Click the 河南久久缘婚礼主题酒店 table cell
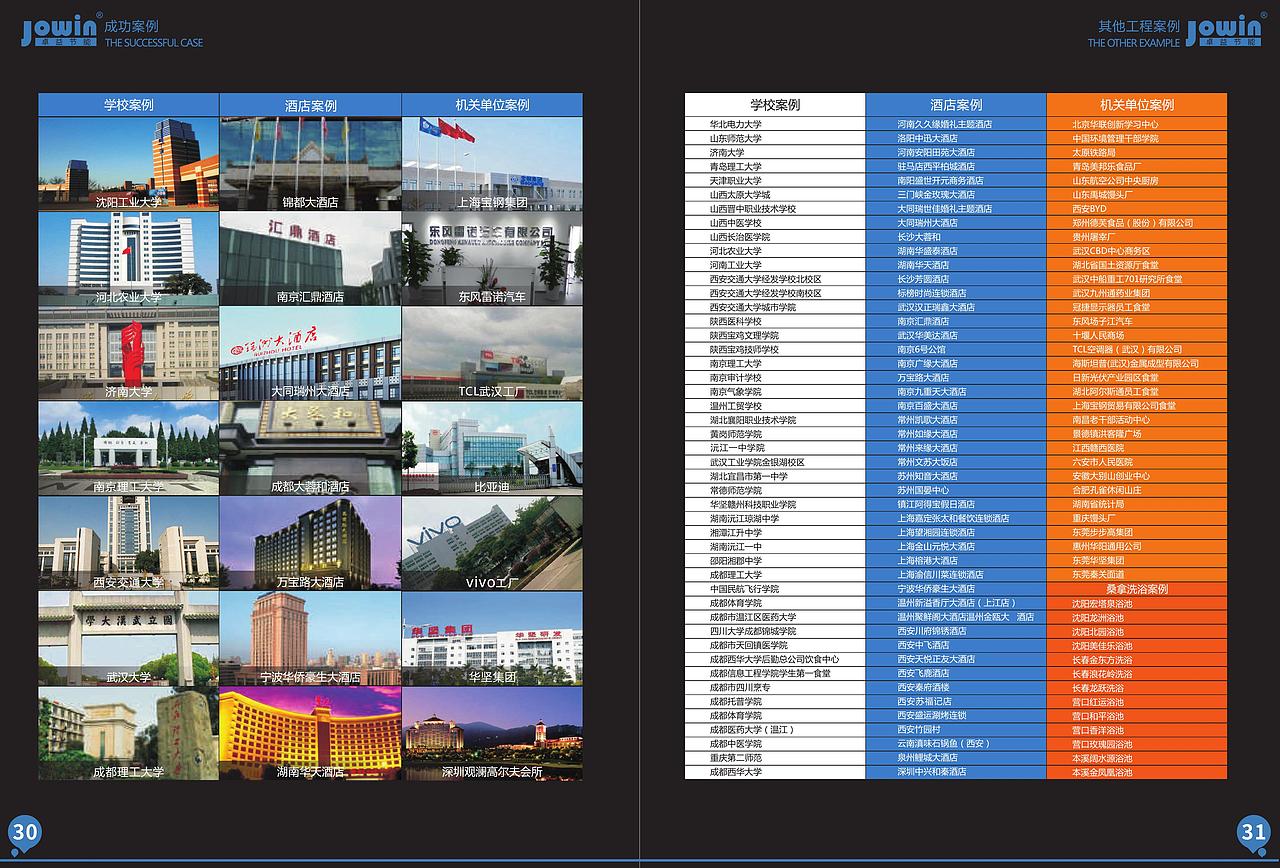 (956, 124)
